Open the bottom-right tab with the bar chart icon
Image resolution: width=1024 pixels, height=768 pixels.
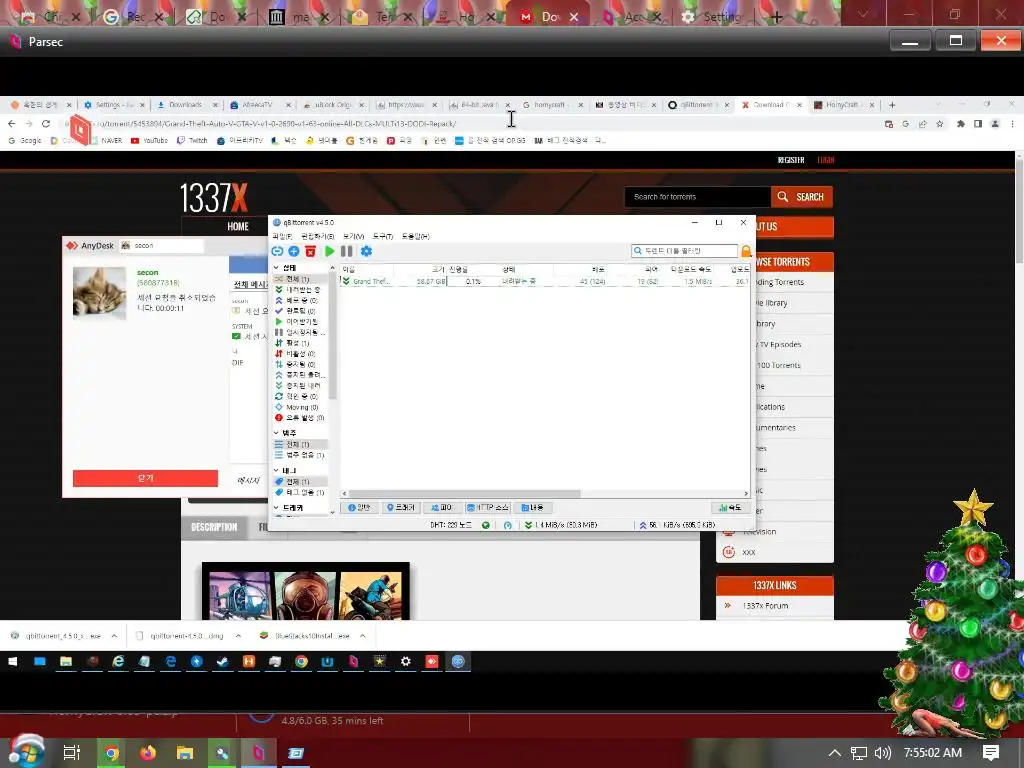point(729,507)
